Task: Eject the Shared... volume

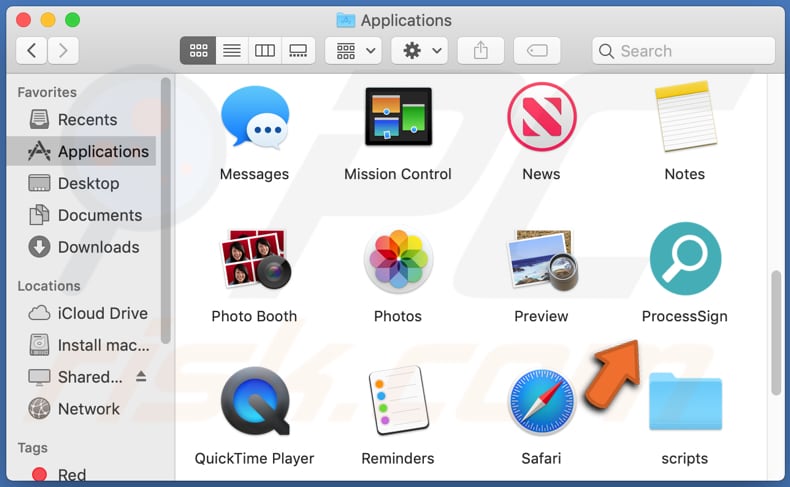Action: (141, 376)
